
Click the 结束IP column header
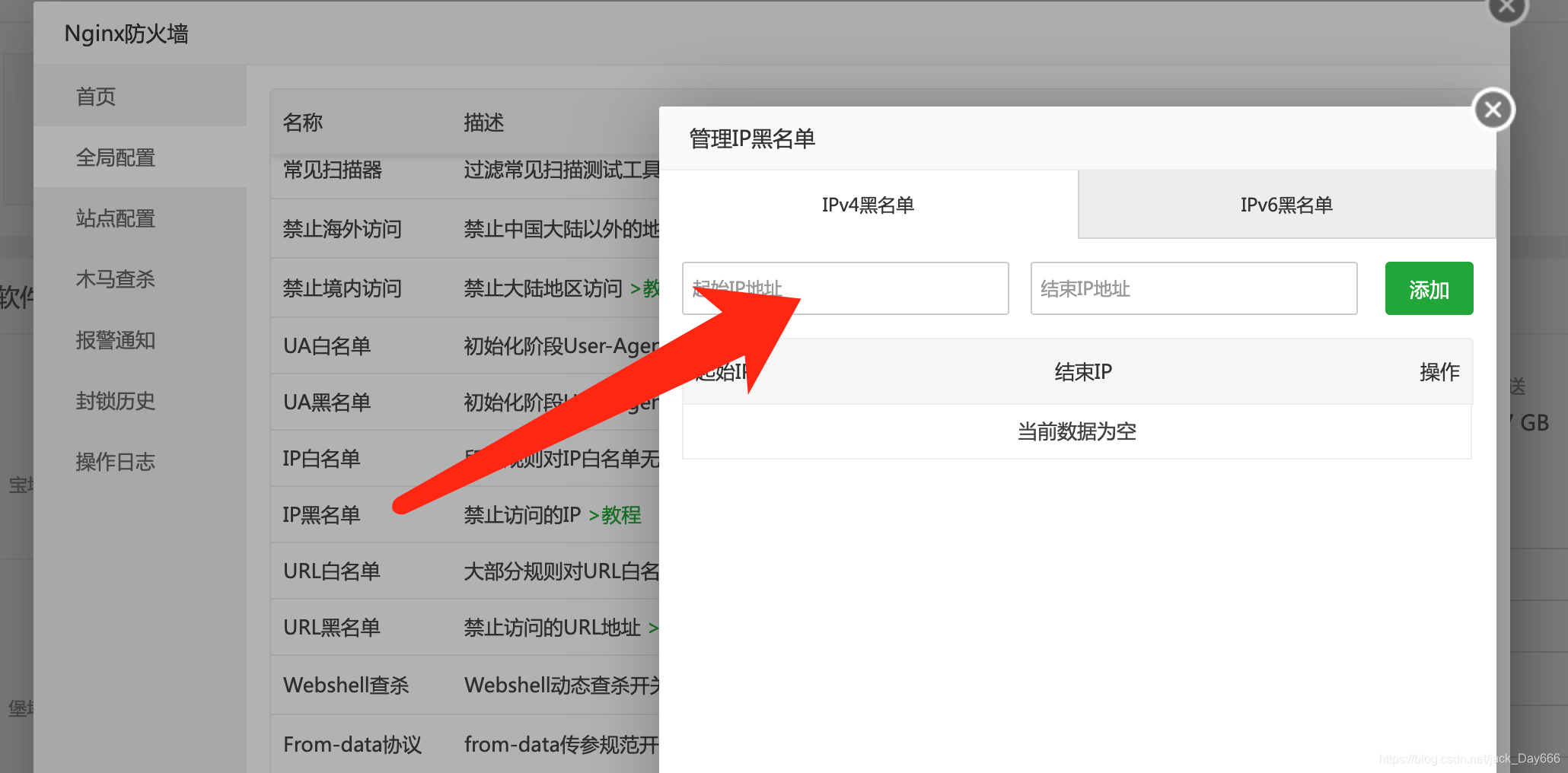1083,372
